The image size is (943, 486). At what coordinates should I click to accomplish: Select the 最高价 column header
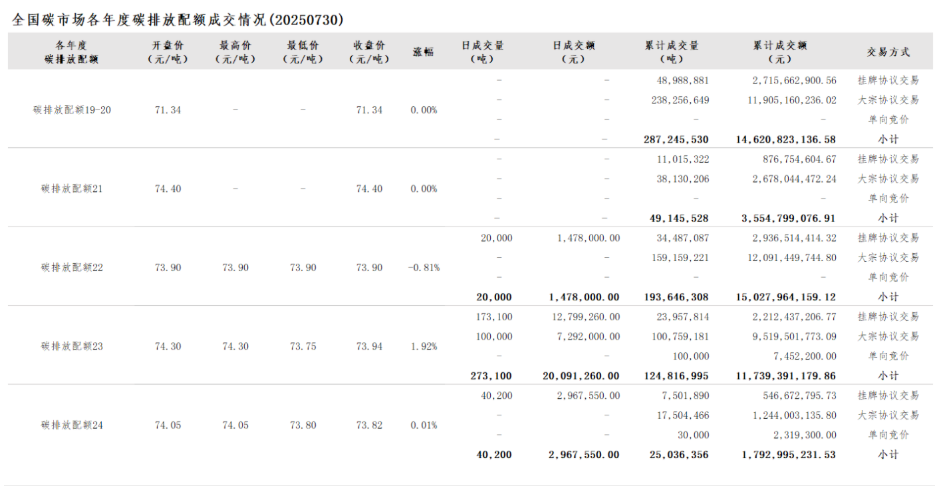(235, 52)
